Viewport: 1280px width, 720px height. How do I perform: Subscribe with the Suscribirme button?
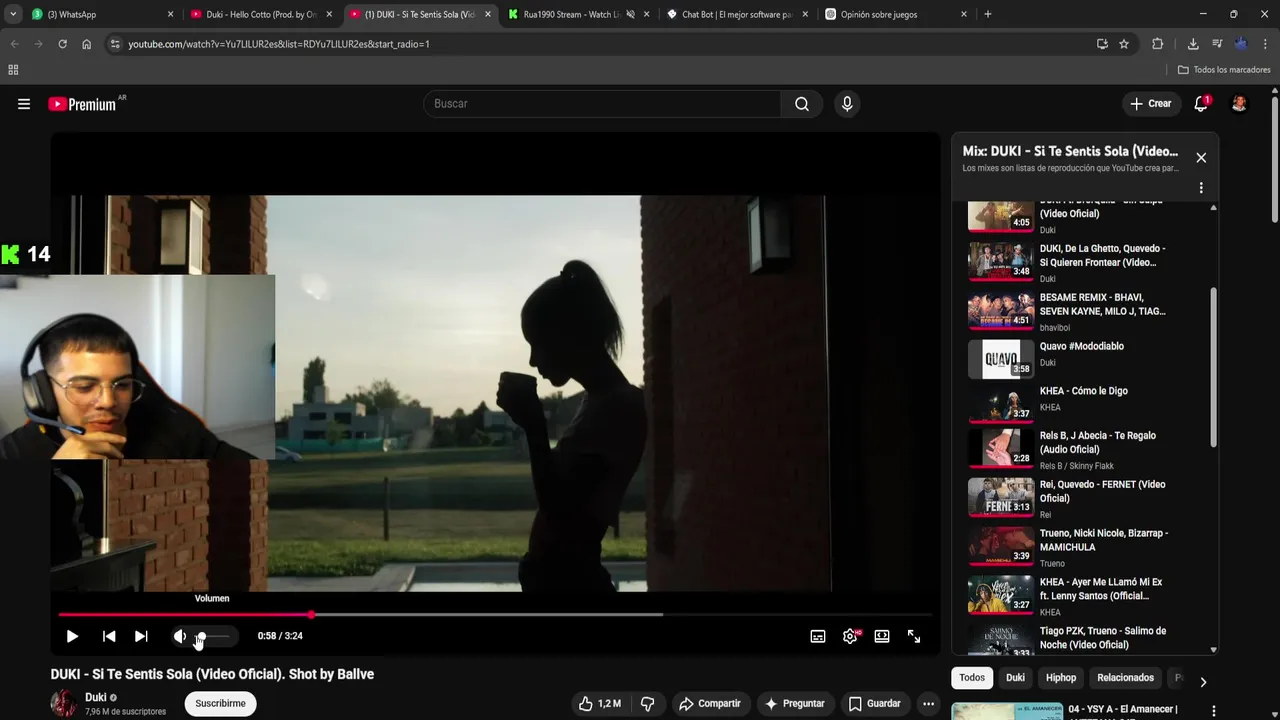220,703
